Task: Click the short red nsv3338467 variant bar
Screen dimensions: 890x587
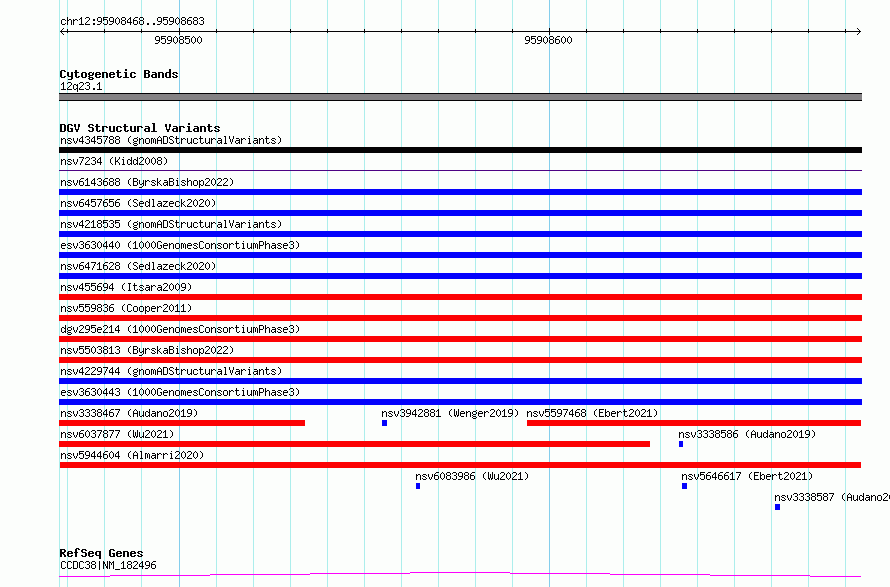Action: pyautogui.click(x=182, y=423)
